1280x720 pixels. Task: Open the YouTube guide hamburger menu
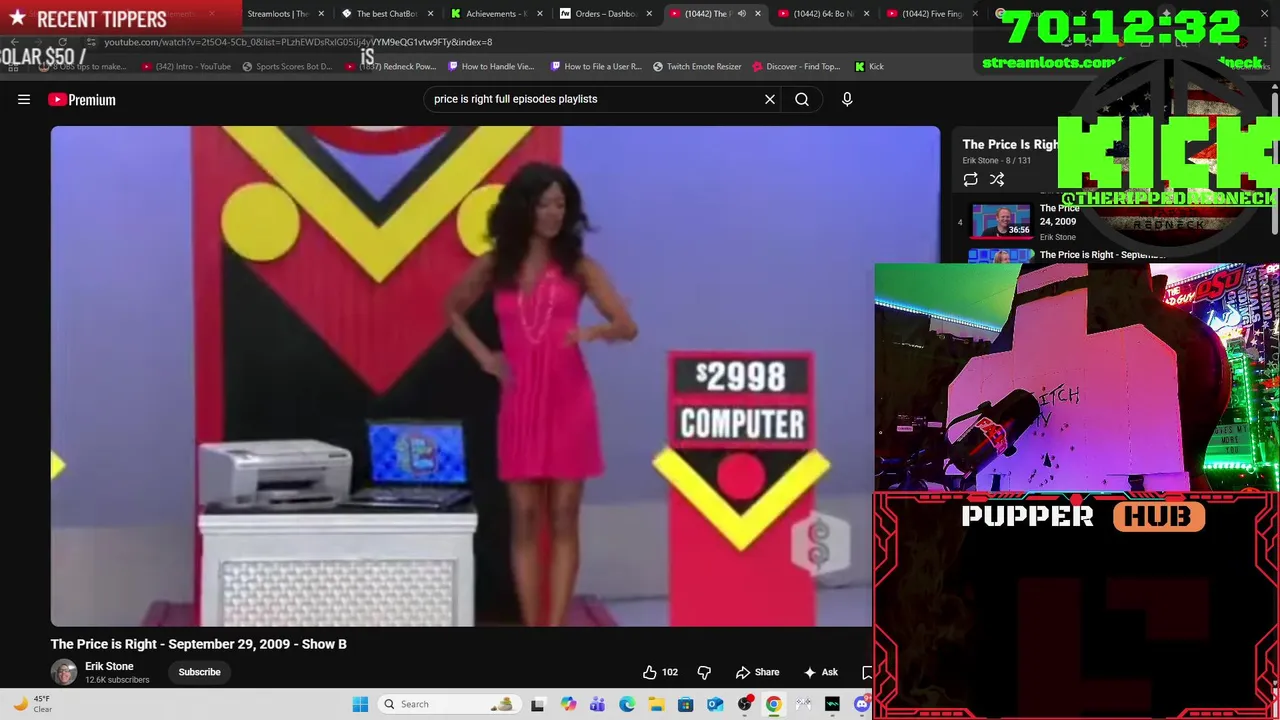pos(24,99)
